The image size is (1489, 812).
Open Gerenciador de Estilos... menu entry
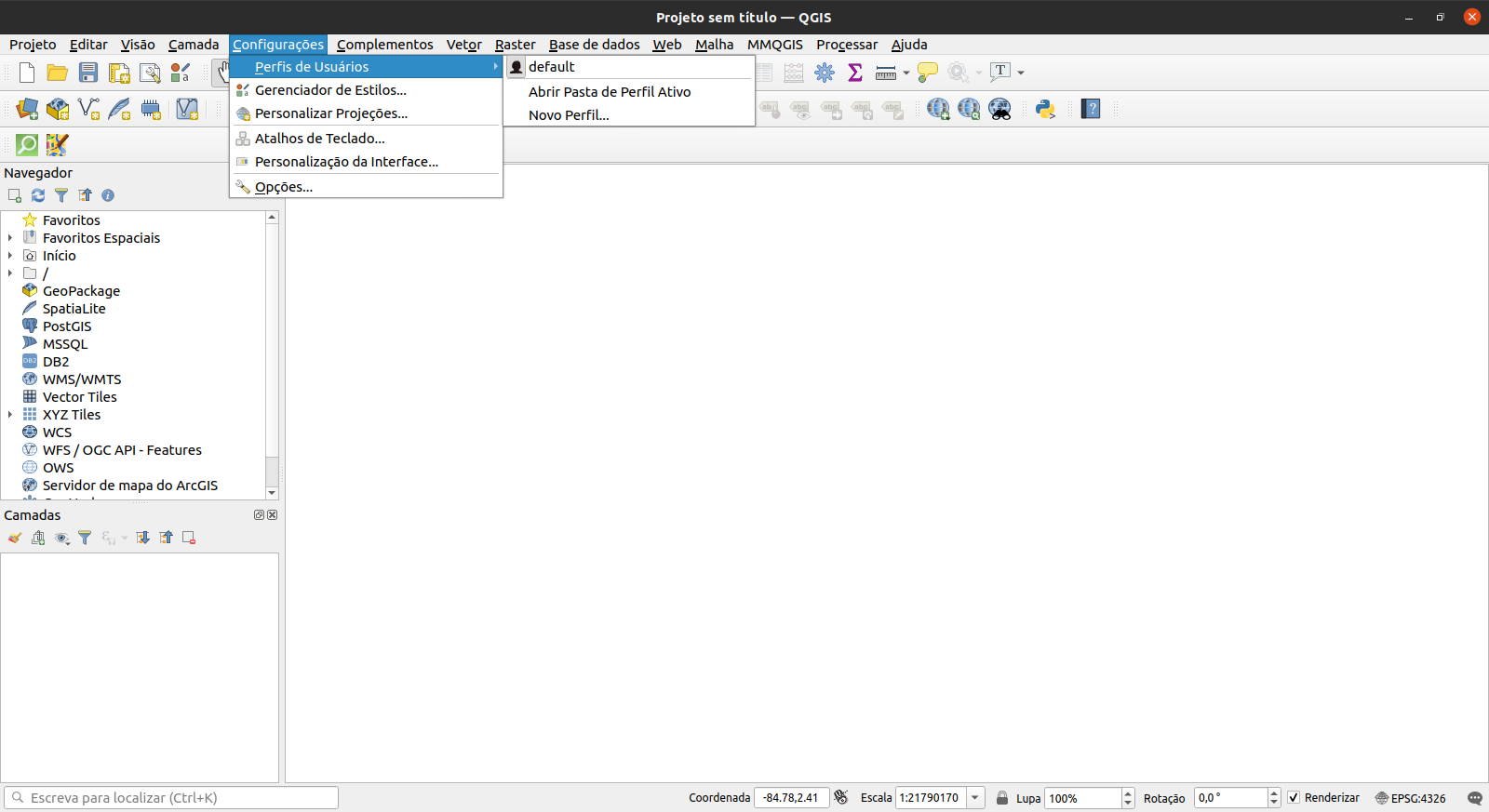tap(366, 90)
